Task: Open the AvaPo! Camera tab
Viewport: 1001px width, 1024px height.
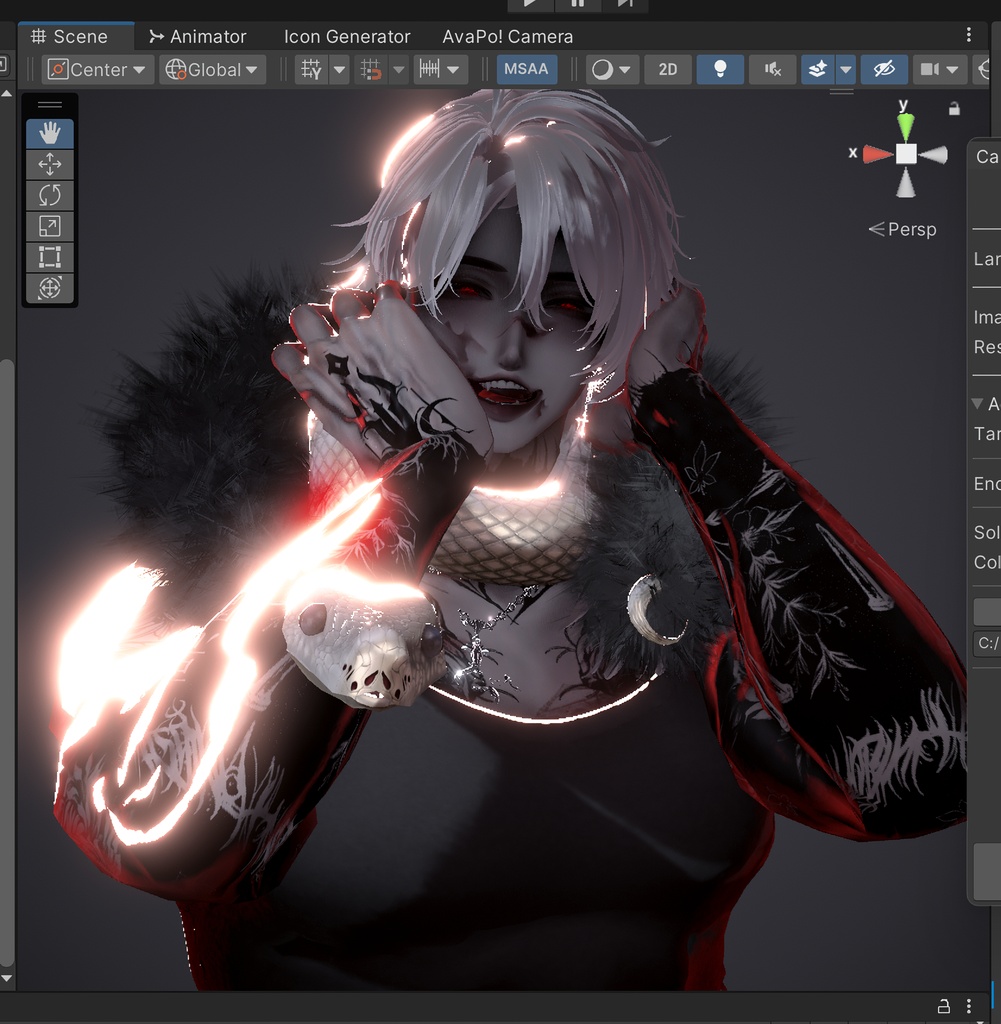Action: click(507, 37)
